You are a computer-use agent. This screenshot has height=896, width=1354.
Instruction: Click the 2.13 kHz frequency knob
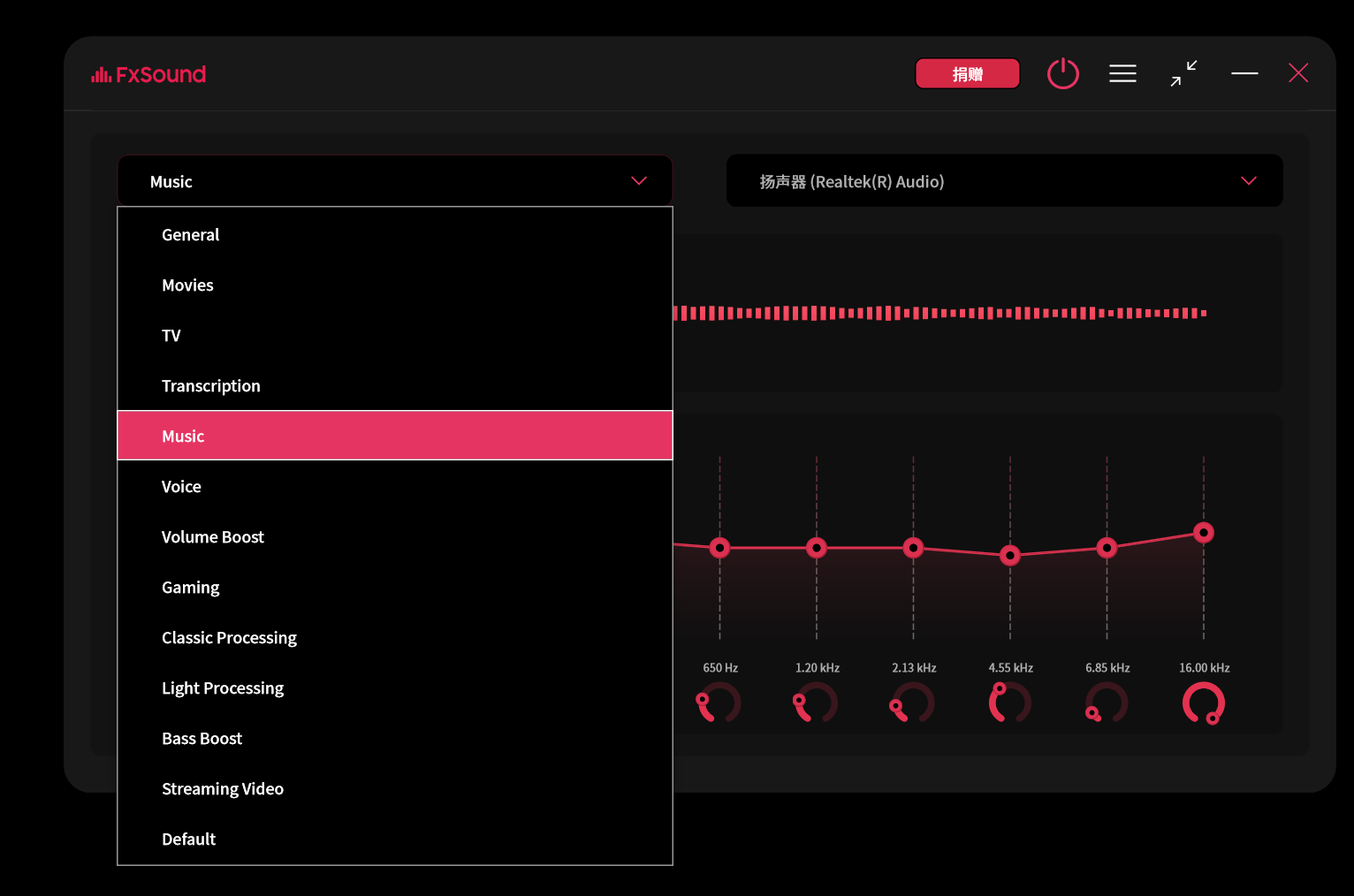913,703
